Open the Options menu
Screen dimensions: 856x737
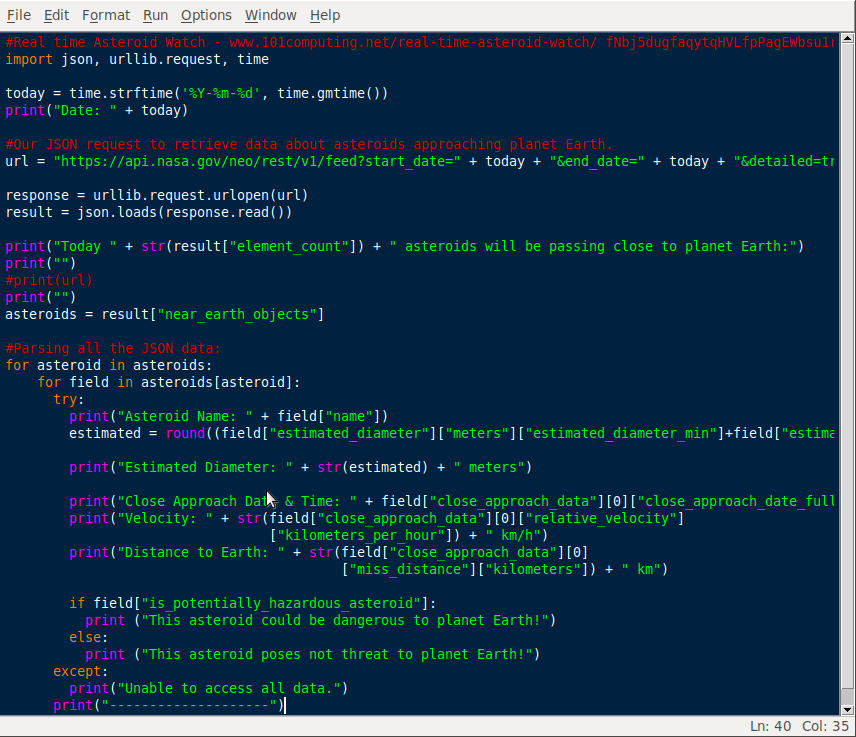point(206,15)
